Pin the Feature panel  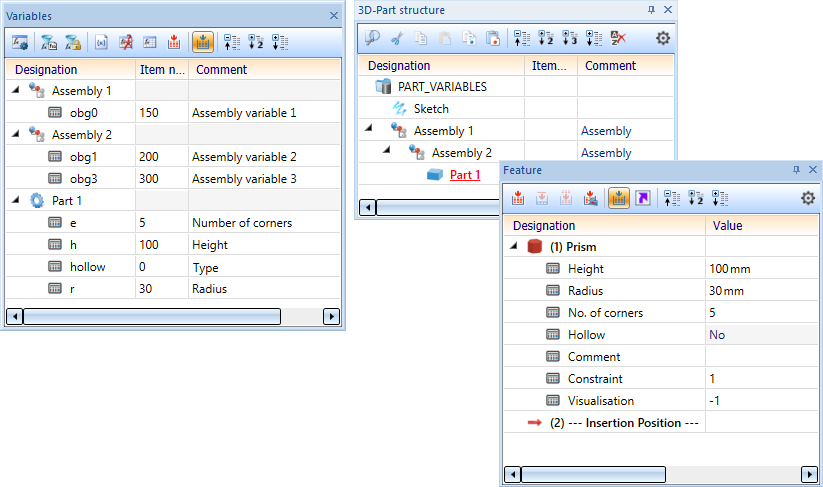tap(796, 170)
